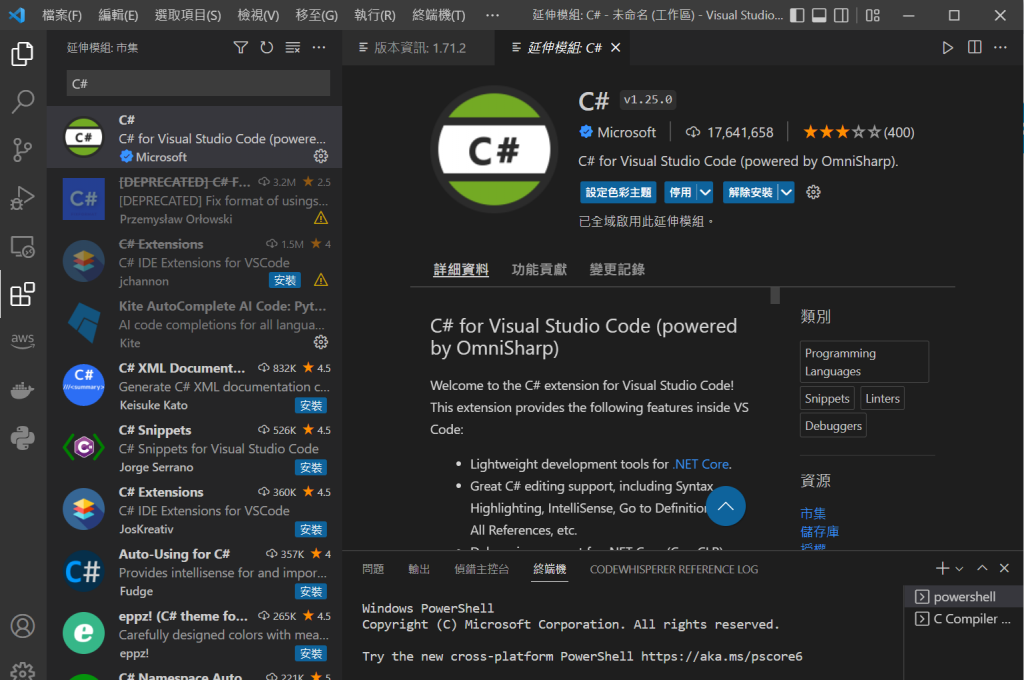The width and height of the screenshot is (1024, 680).
Task: Click the 停用 button
Action: click(680, 192)
